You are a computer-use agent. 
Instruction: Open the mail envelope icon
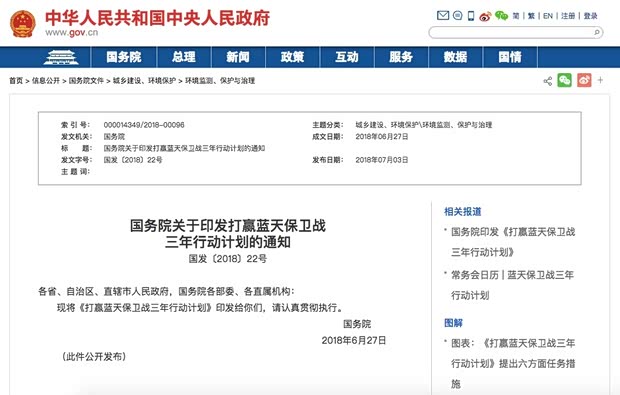click(443, 16)
